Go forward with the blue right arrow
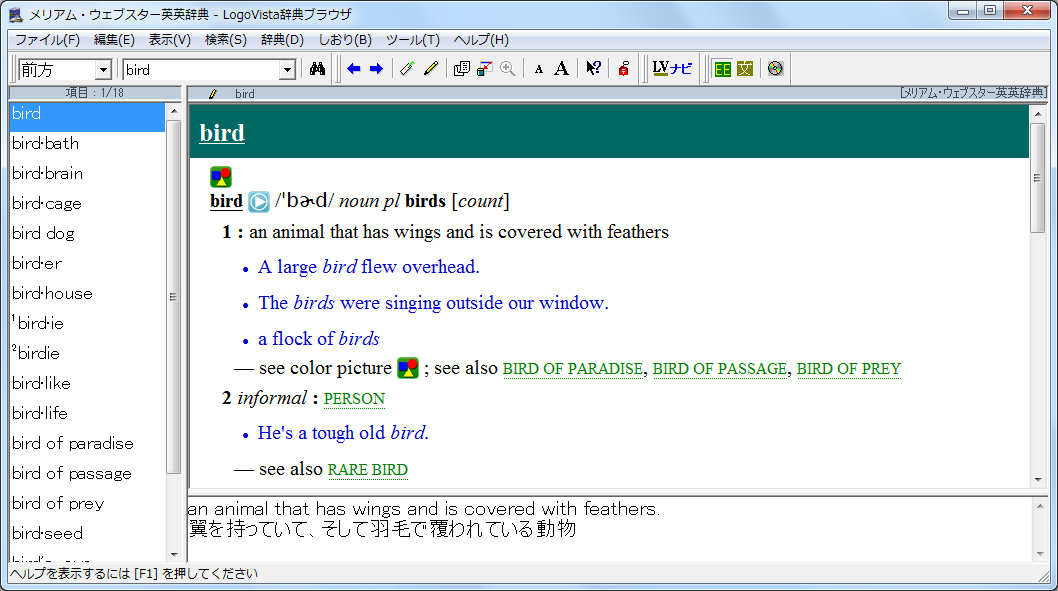This screenshot has height=591, width=1058. (x=376, y=69)
